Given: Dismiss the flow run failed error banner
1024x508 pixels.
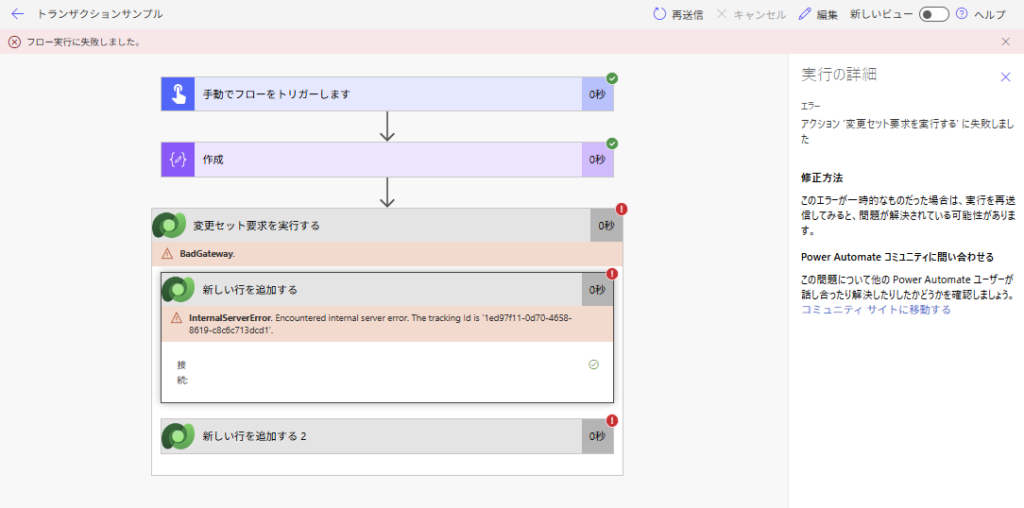Looking at the screenshot, I should click(x=1005, y=42).
